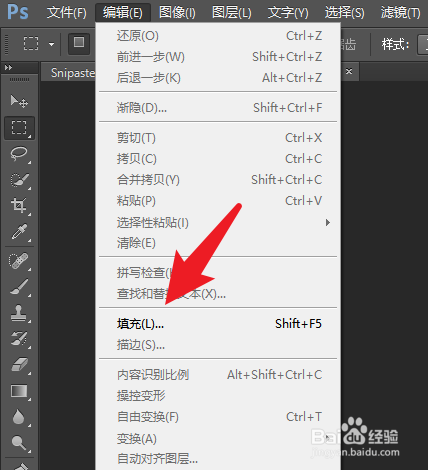Choose 清除(E) menu entry

click(x=219, y=243)
